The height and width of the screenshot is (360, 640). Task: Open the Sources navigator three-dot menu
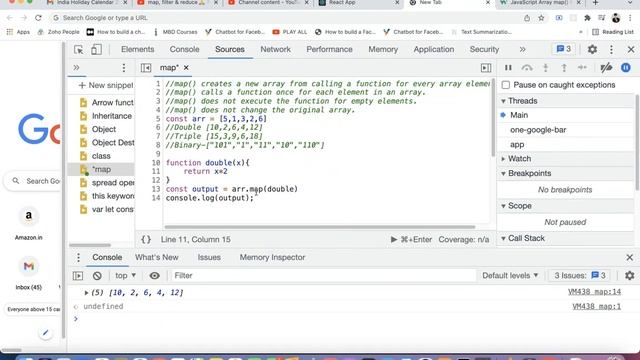coord(124,68)
